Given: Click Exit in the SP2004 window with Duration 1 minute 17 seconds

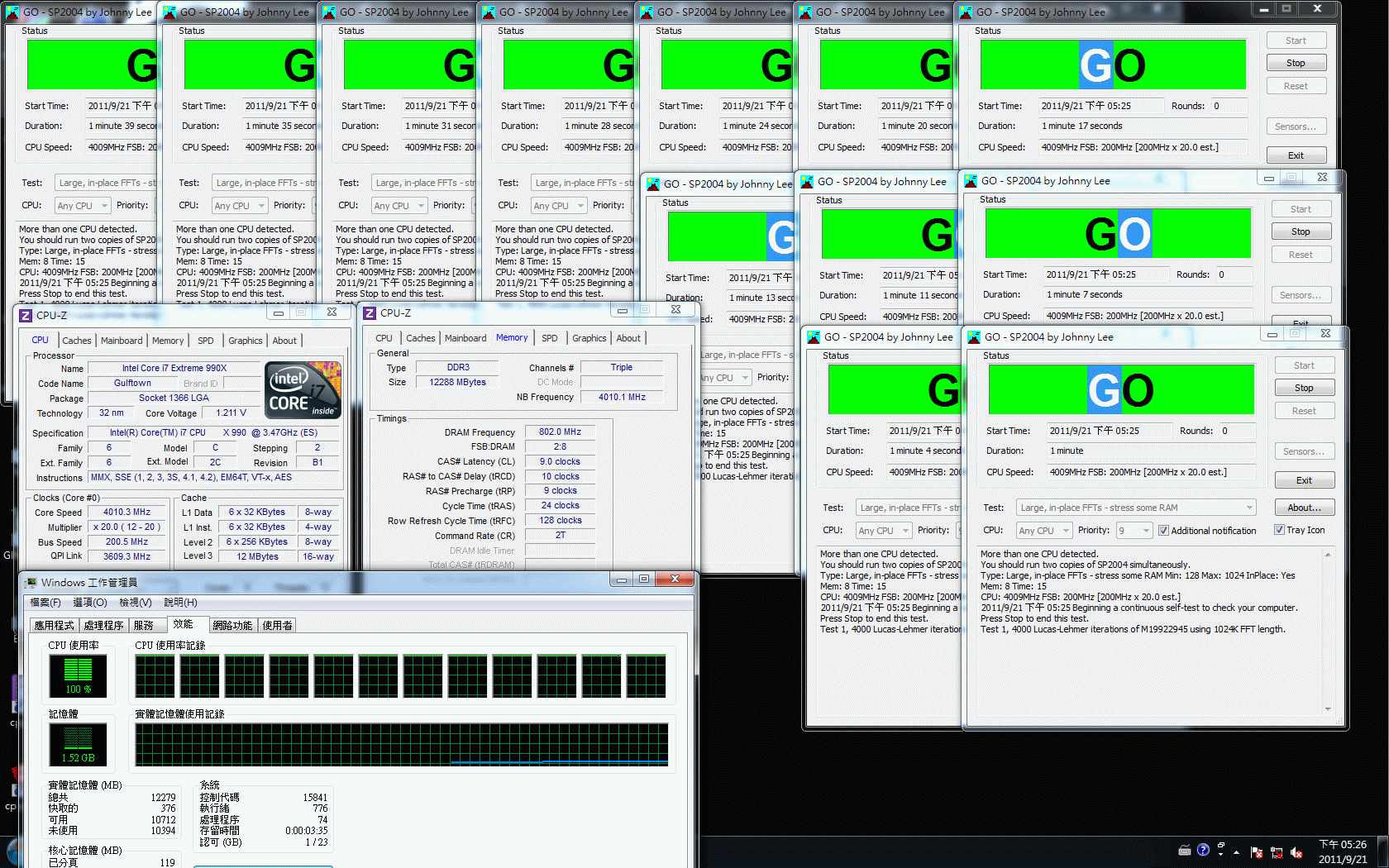Looking at the screenshot, I should (1296, 155).
